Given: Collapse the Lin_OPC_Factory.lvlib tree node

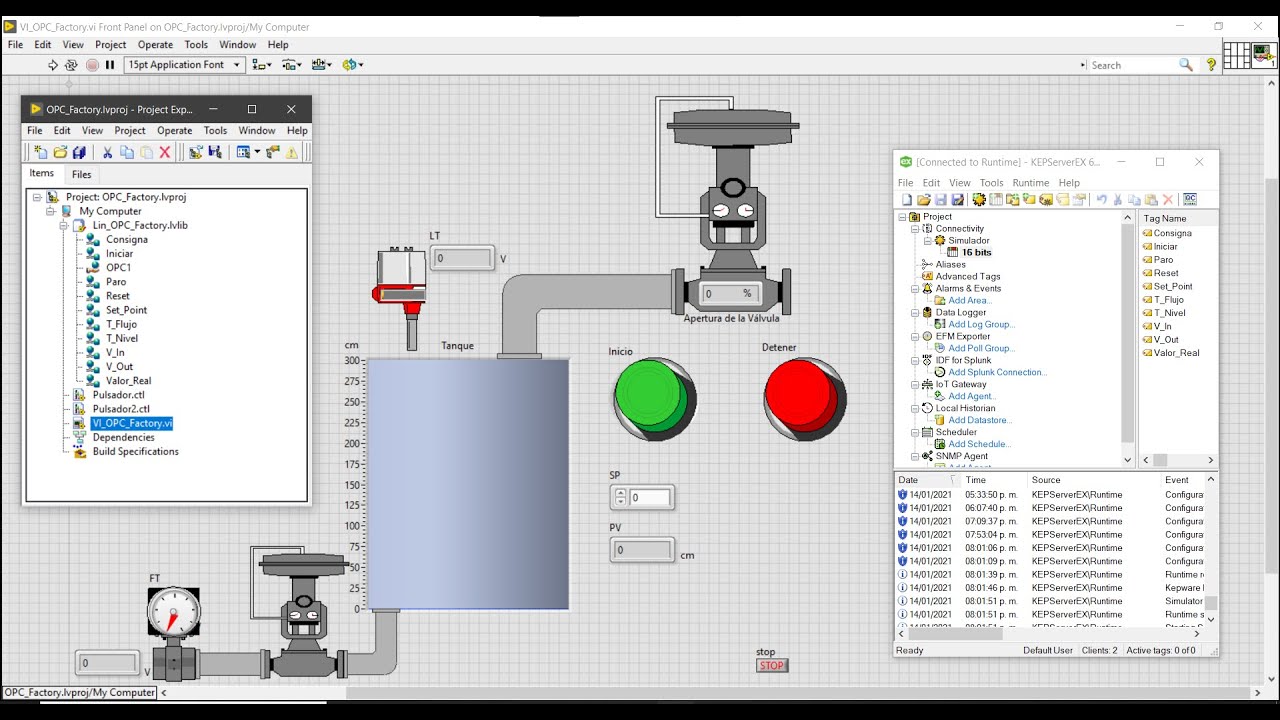Looking at the screenshot, I should 64,225.
